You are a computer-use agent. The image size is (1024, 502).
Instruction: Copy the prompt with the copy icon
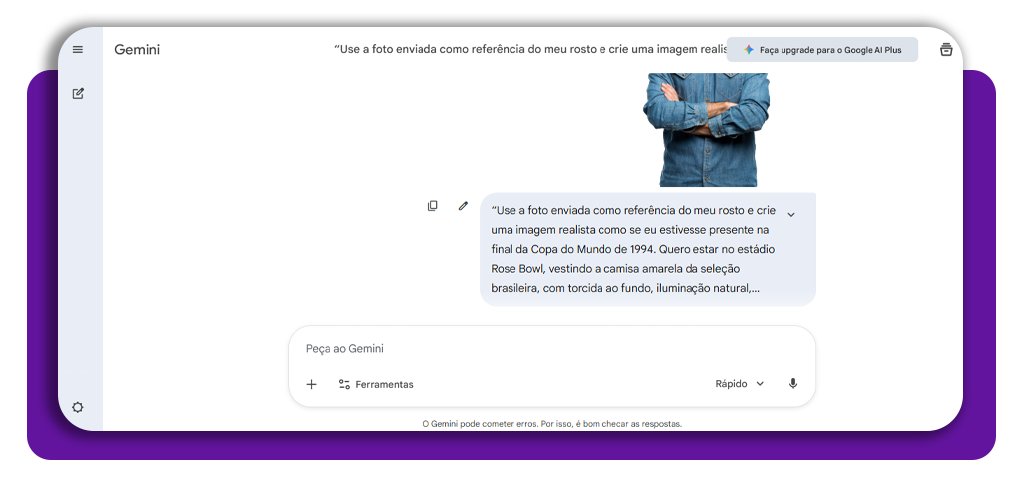click(433, 206)
